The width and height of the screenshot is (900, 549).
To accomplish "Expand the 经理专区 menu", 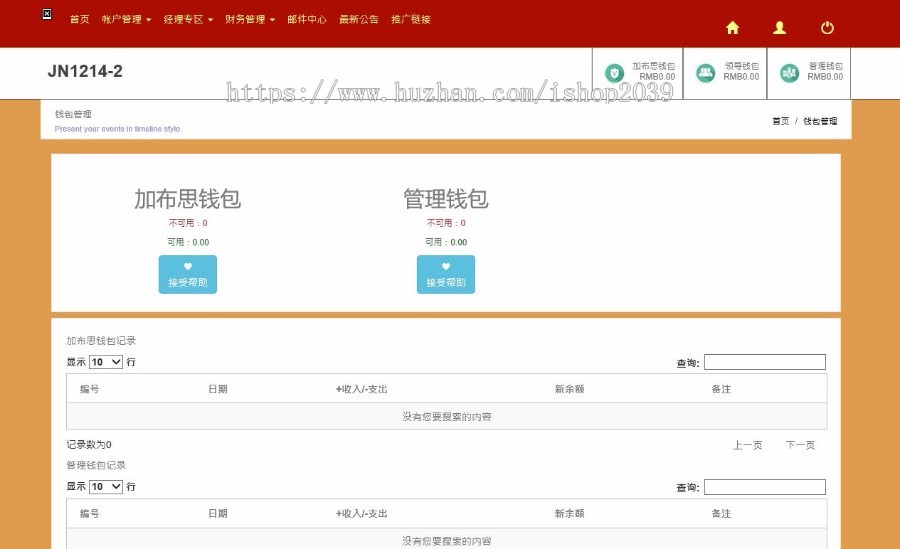I will click(188, 19).
